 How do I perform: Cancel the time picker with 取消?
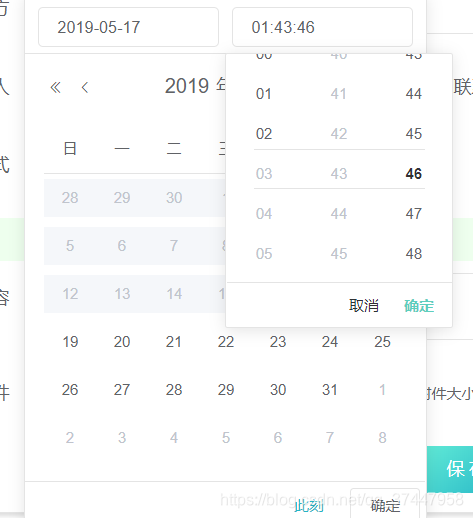[364, 306]
